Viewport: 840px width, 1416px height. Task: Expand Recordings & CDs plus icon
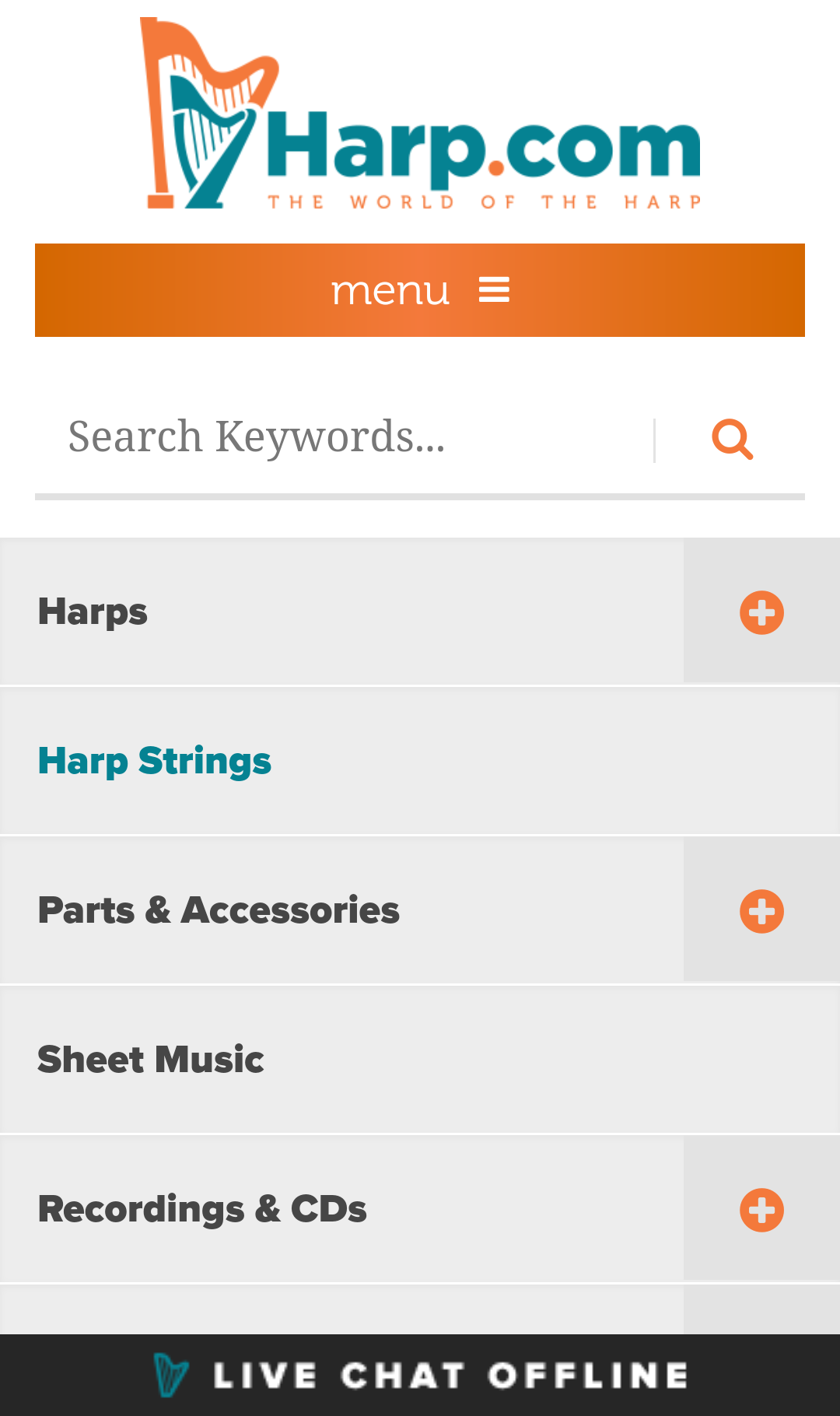coord(761,1210)
